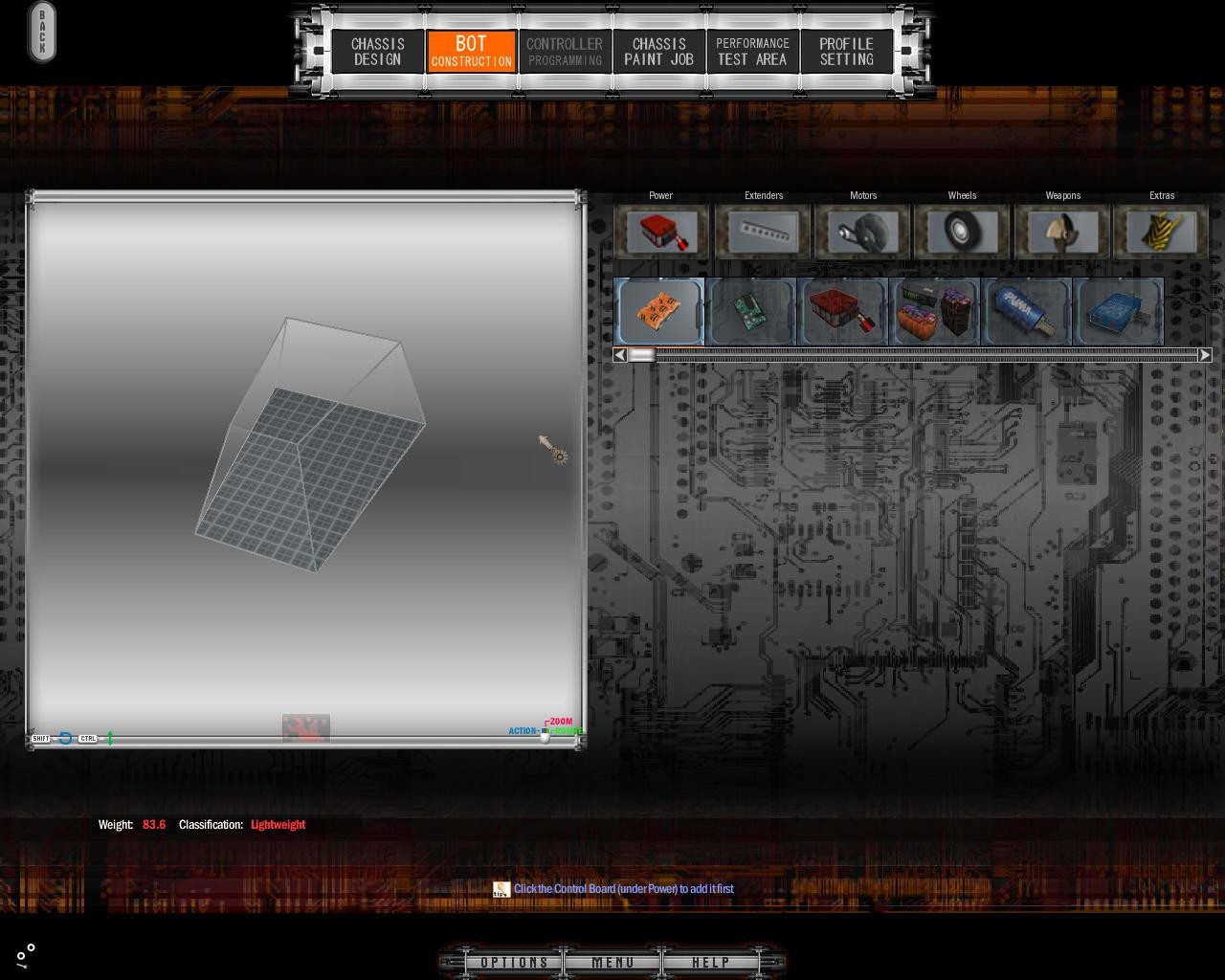Switch to the Bot Construction tab

[471, 52]
